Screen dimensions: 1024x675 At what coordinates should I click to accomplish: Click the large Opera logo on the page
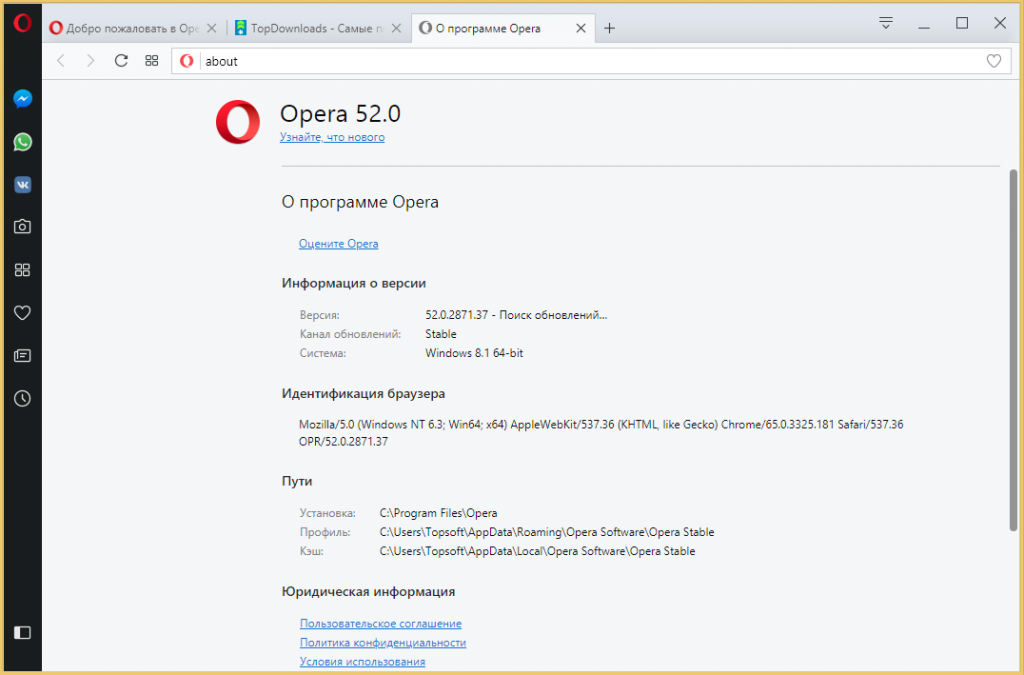[238, 122]
